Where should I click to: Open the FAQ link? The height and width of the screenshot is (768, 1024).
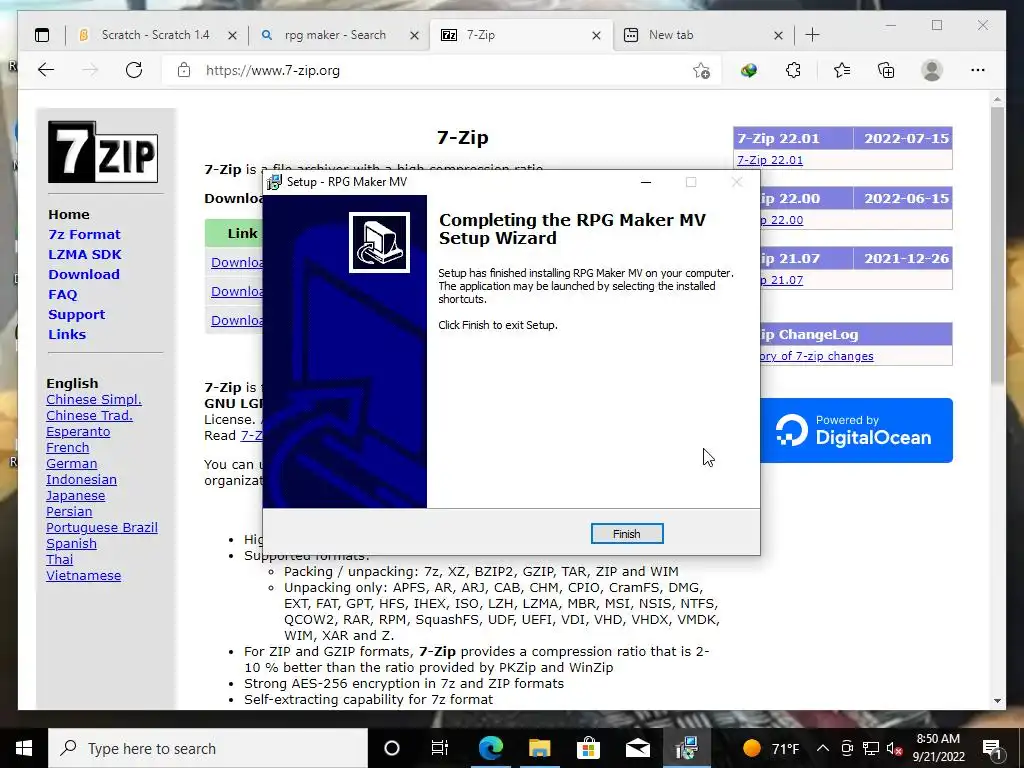point(63,295)
